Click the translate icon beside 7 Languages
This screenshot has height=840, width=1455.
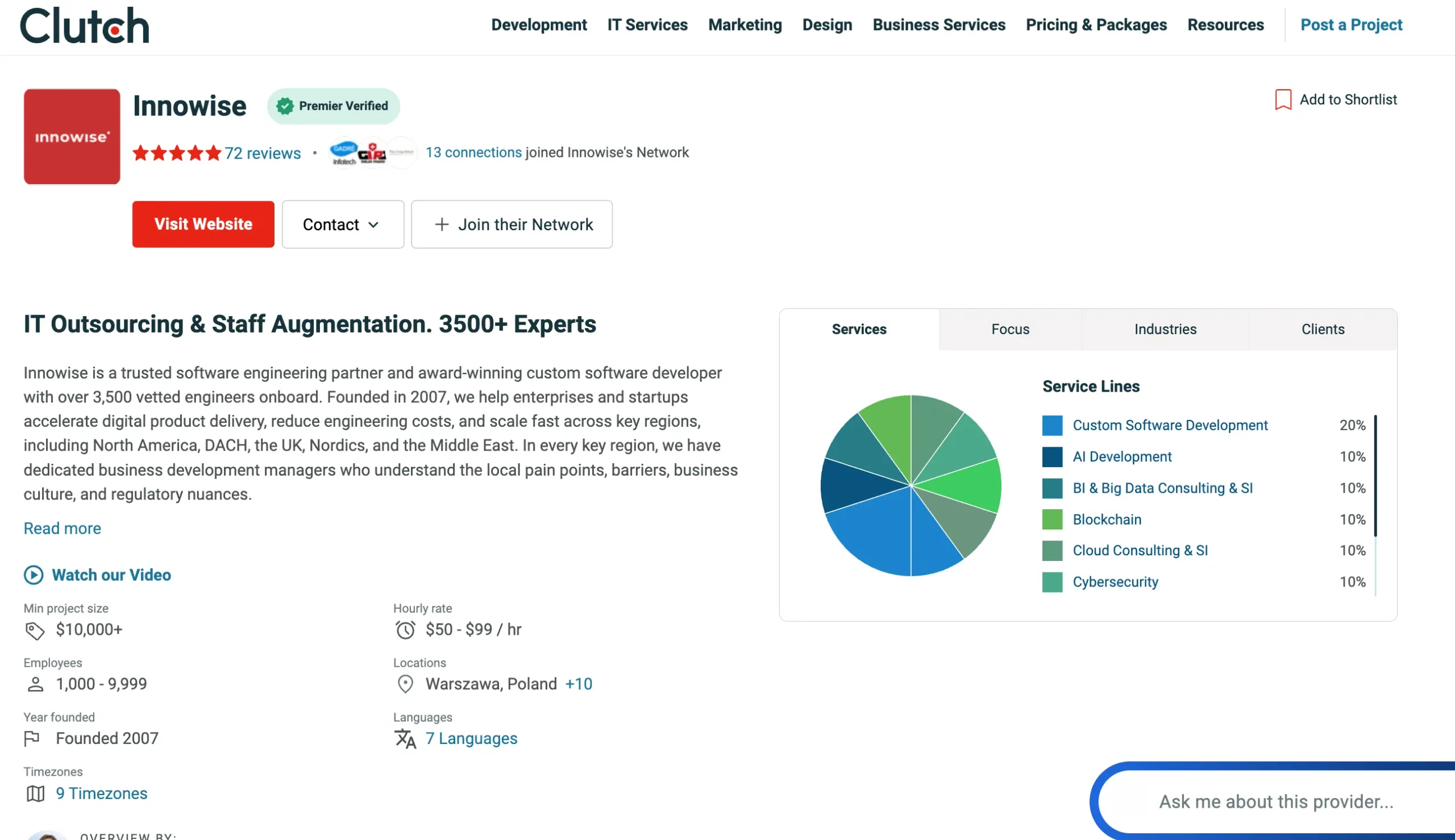tap(406, 738)
